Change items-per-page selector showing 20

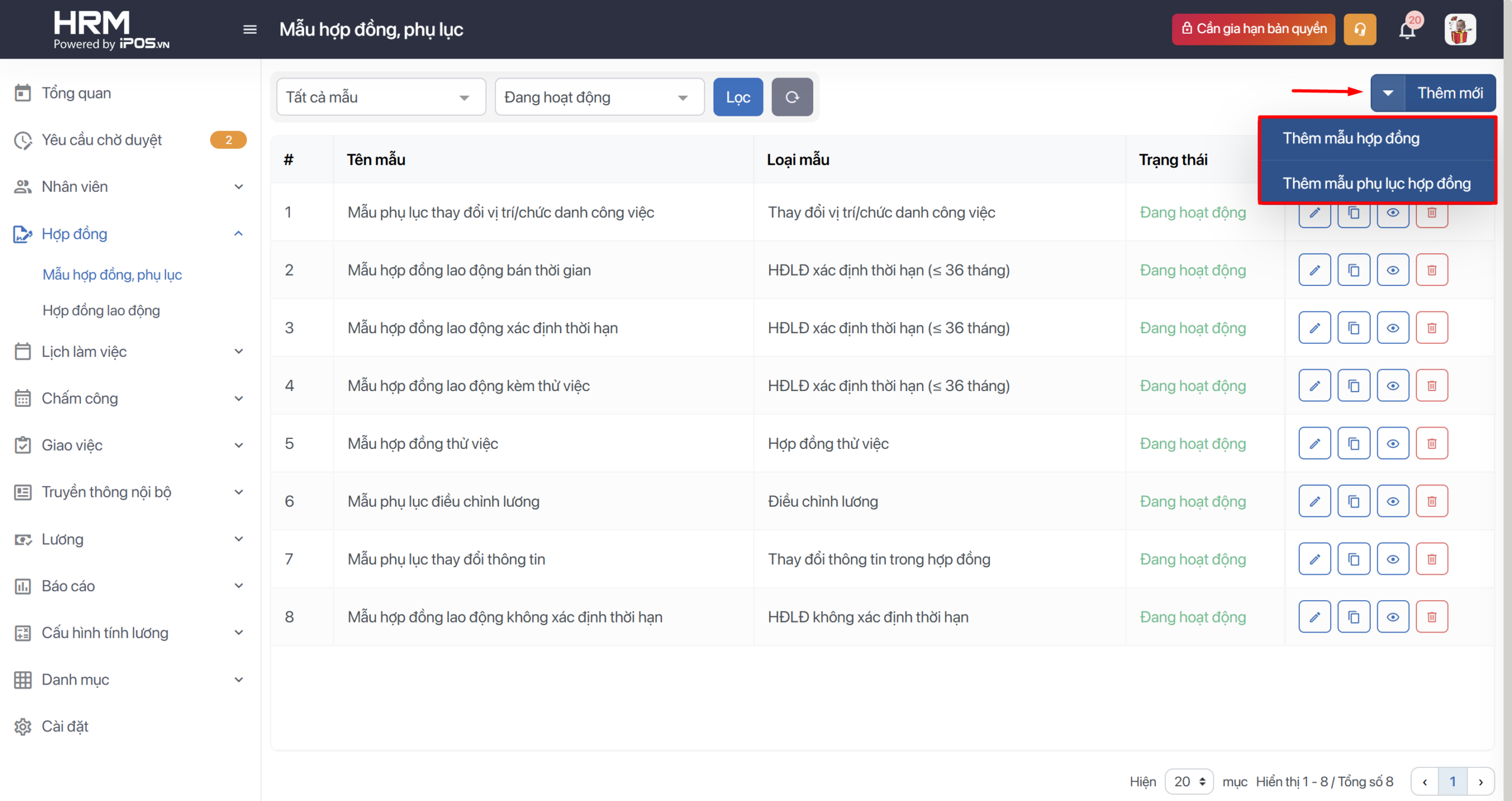pos(1188,782)
